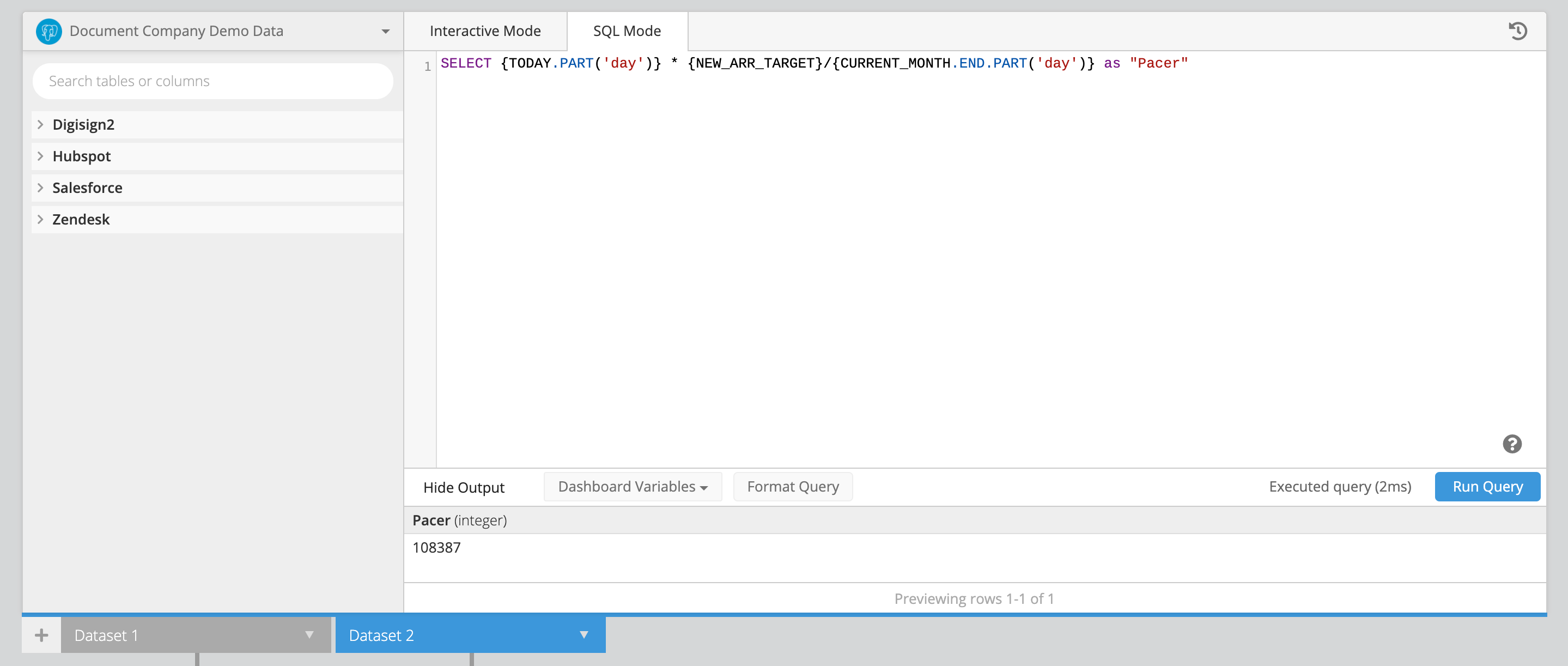Focus the Search tables or columns field

pos(212,81)
